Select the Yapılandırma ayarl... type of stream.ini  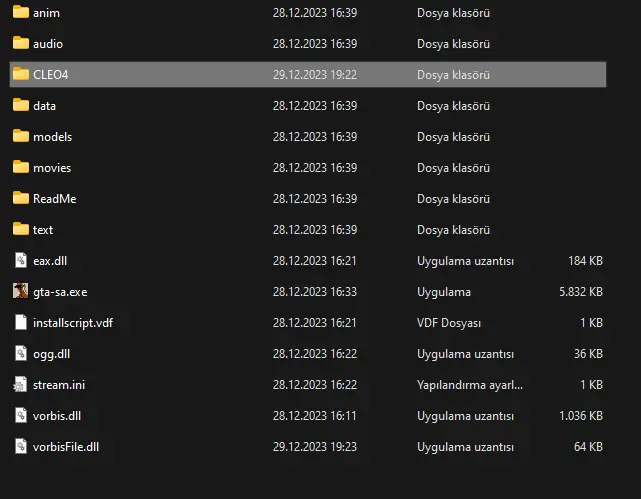[470, 385]
